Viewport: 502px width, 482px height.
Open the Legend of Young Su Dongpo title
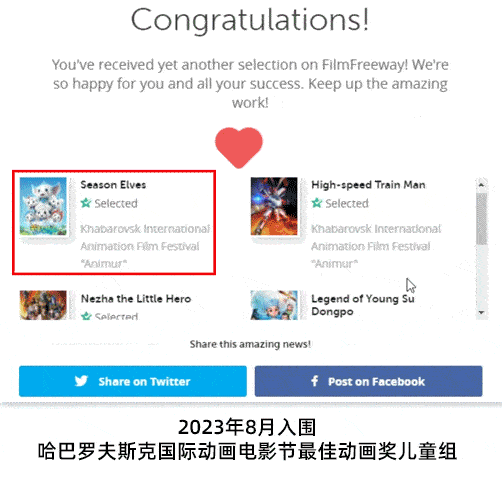click(363, 305)
